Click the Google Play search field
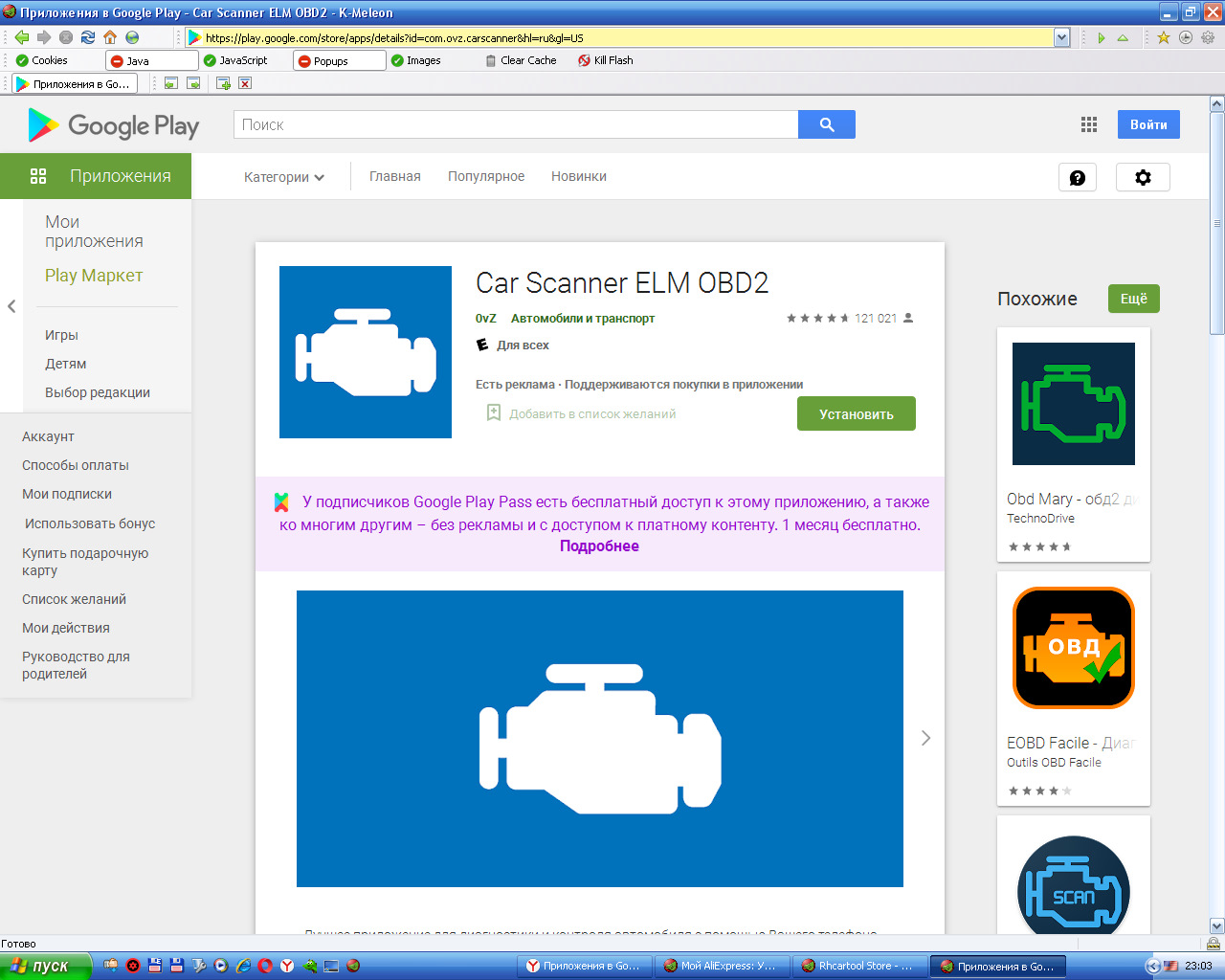Screen dimensions: 1225x980 516,124
